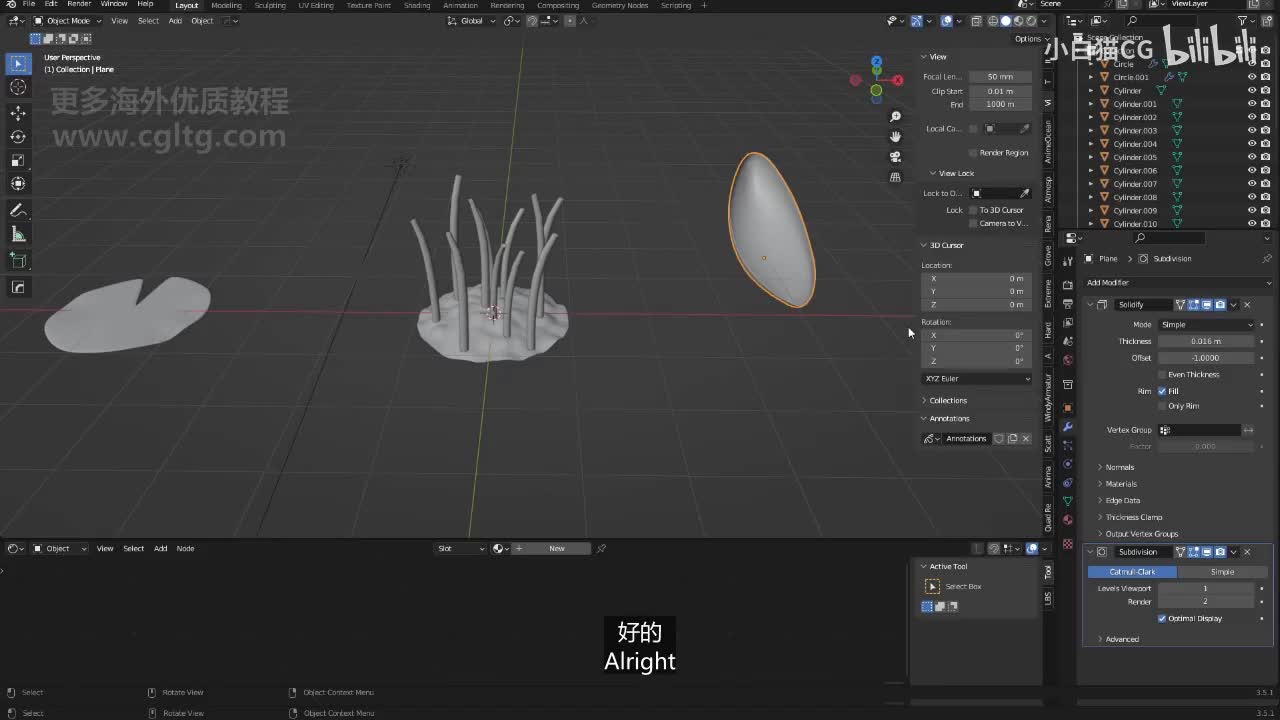Select Catmull-Clark subdivision type

pos(1132,572)
